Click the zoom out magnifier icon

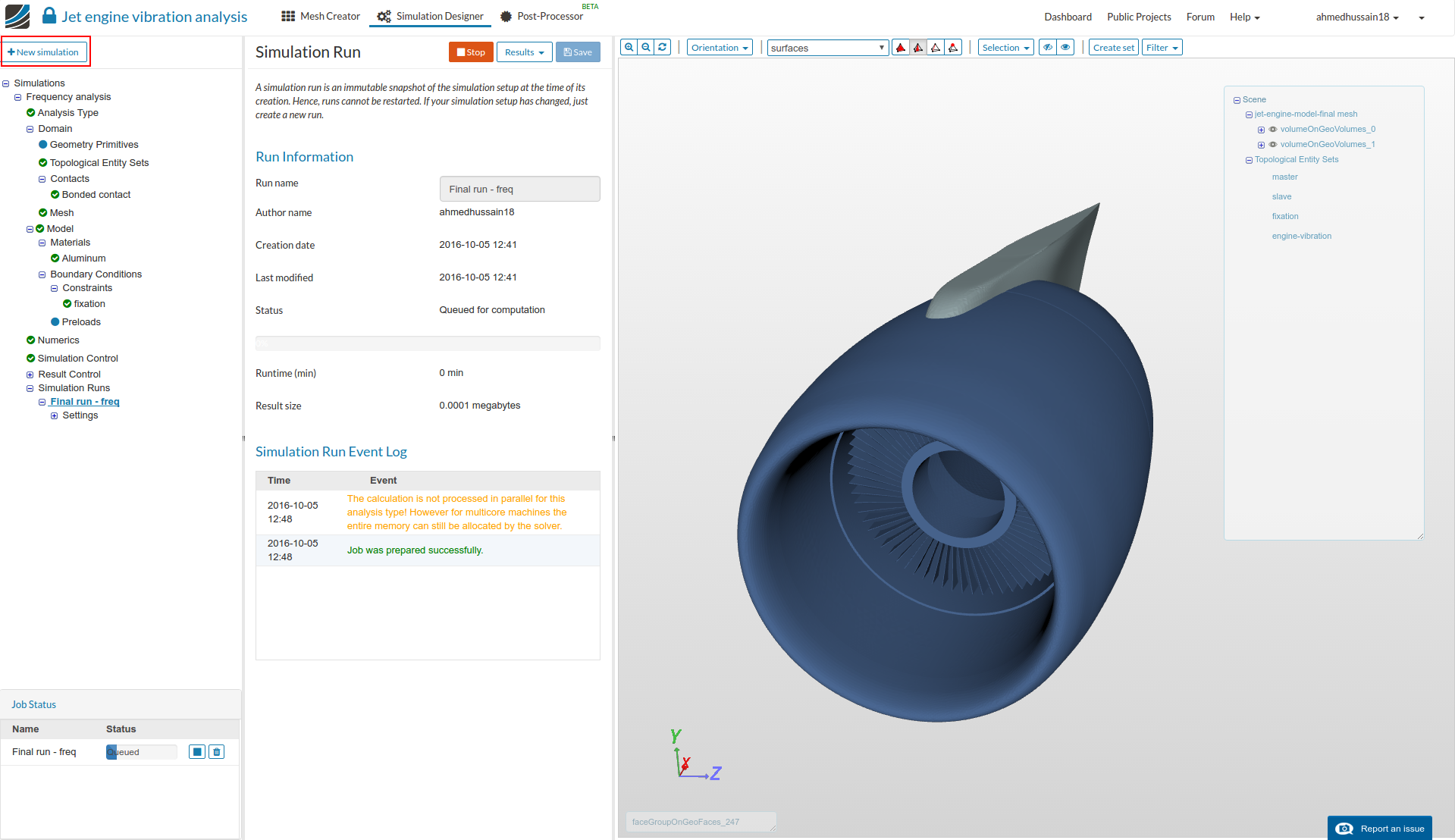point(646,47)
